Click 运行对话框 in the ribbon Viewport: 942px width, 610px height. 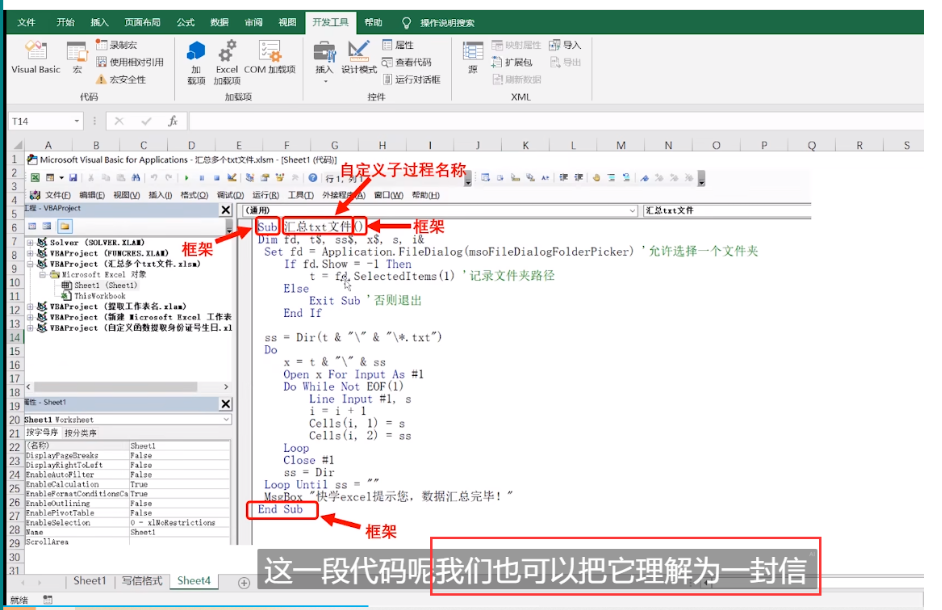coord(412,79)
